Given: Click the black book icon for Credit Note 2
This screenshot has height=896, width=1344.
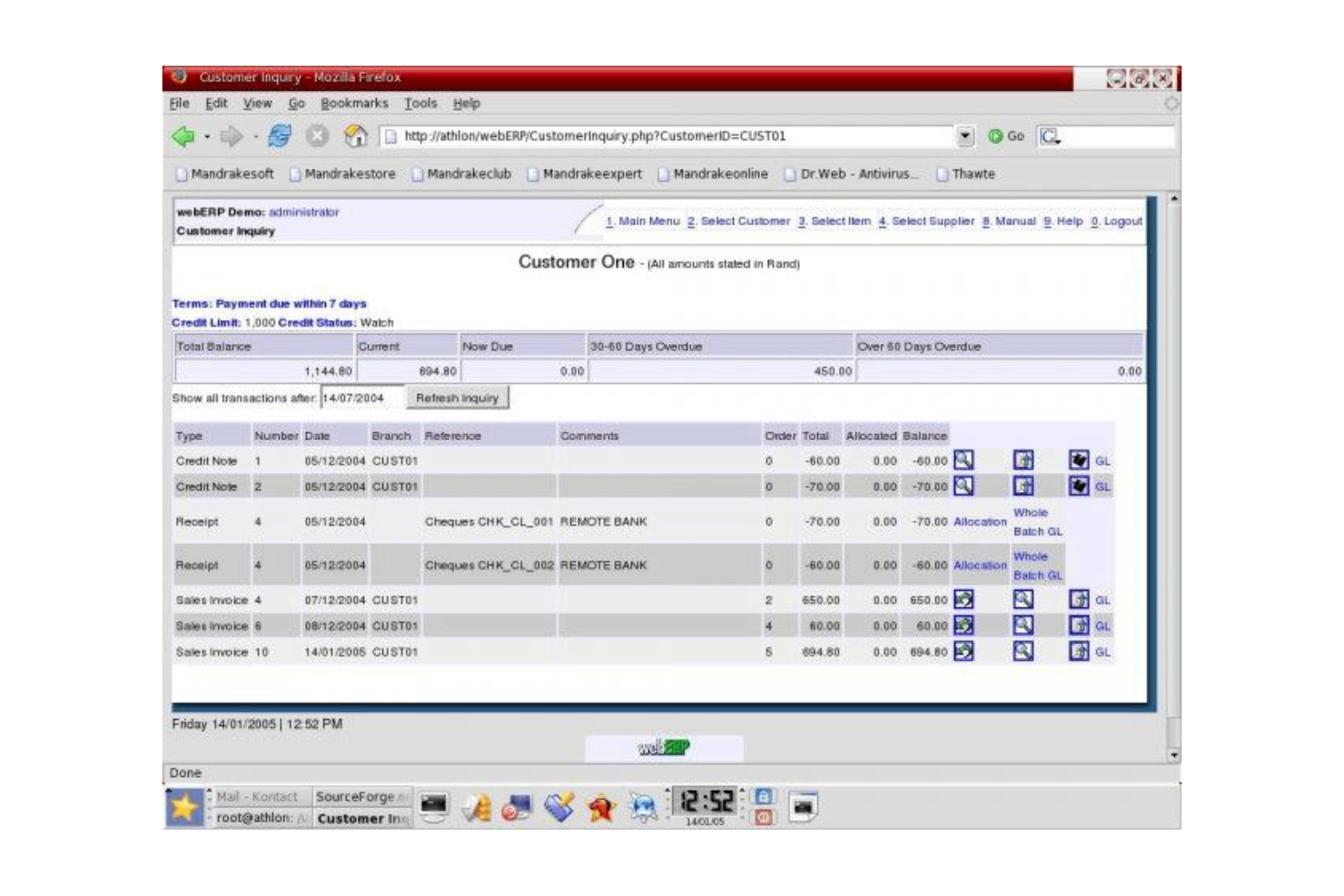Looking at the screenshot, I should pos(1078,487).
